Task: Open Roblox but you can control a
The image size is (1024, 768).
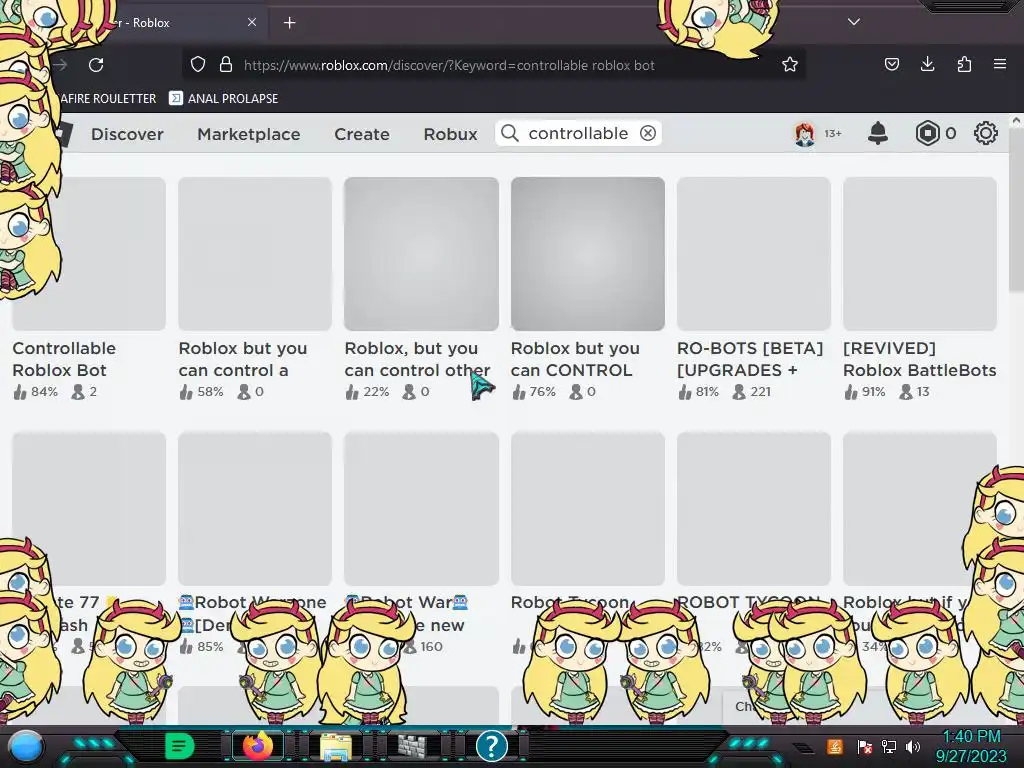Action: pos(243,359)
